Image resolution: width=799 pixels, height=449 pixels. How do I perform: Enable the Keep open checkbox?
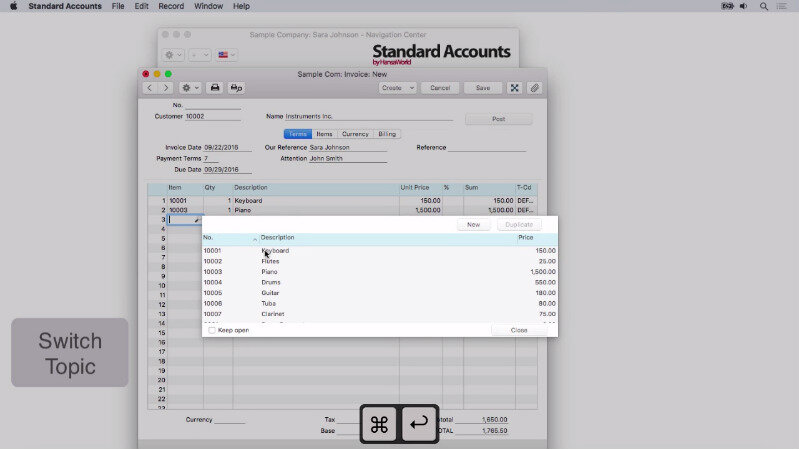(212, 330)
